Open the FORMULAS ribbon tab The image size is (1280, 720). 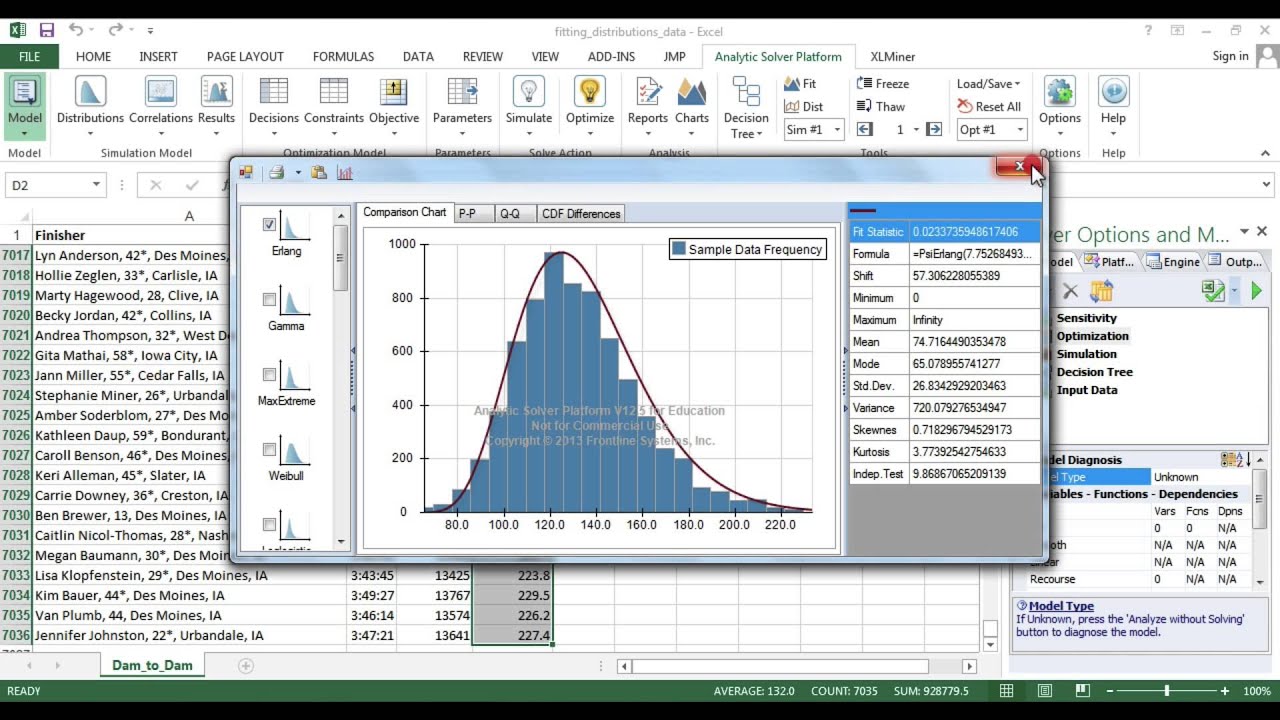(x=343, y=57)
